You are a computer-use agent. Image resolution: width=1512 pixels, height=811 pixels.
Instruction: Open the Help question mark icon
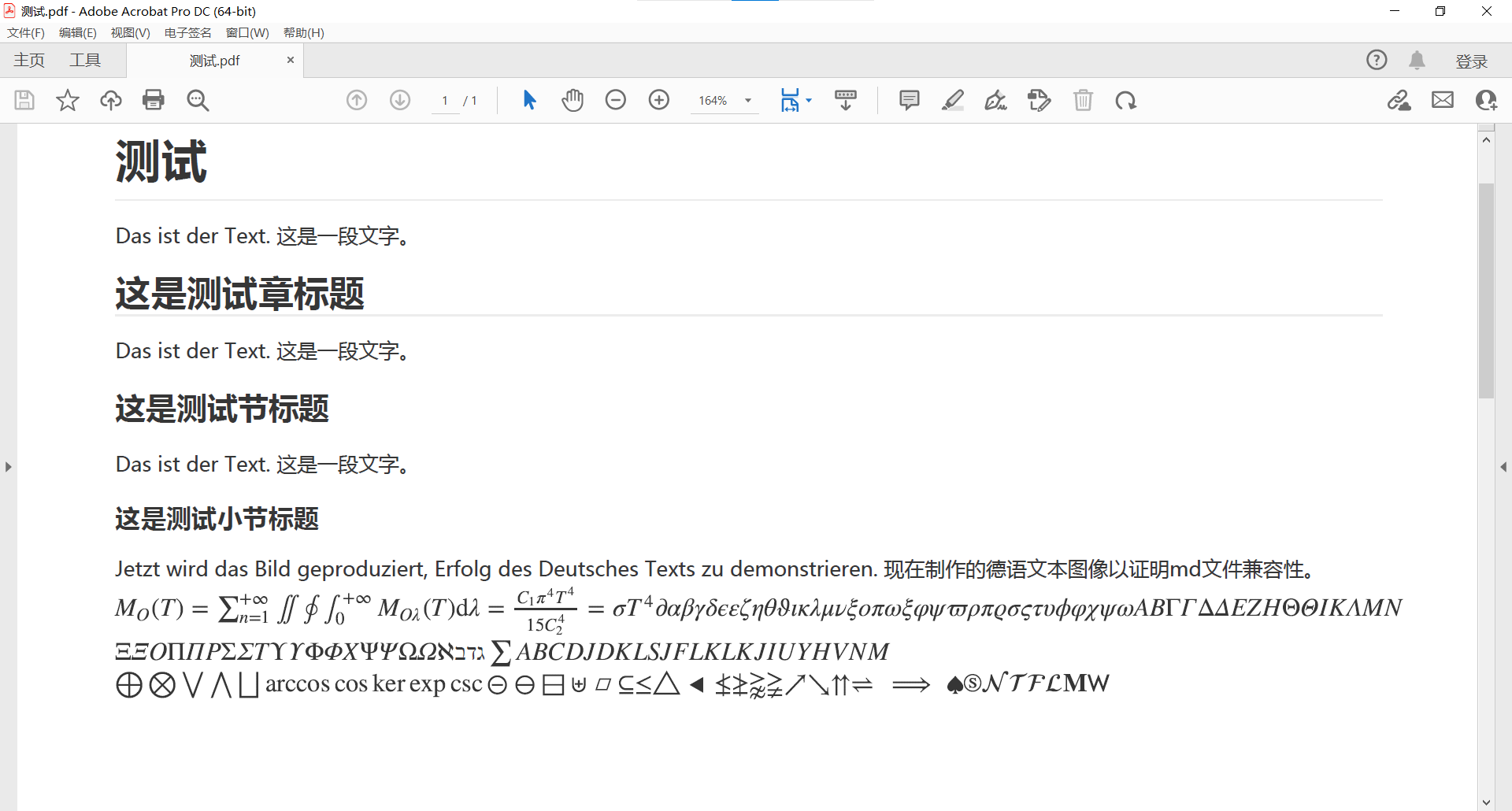(1377, 60)
